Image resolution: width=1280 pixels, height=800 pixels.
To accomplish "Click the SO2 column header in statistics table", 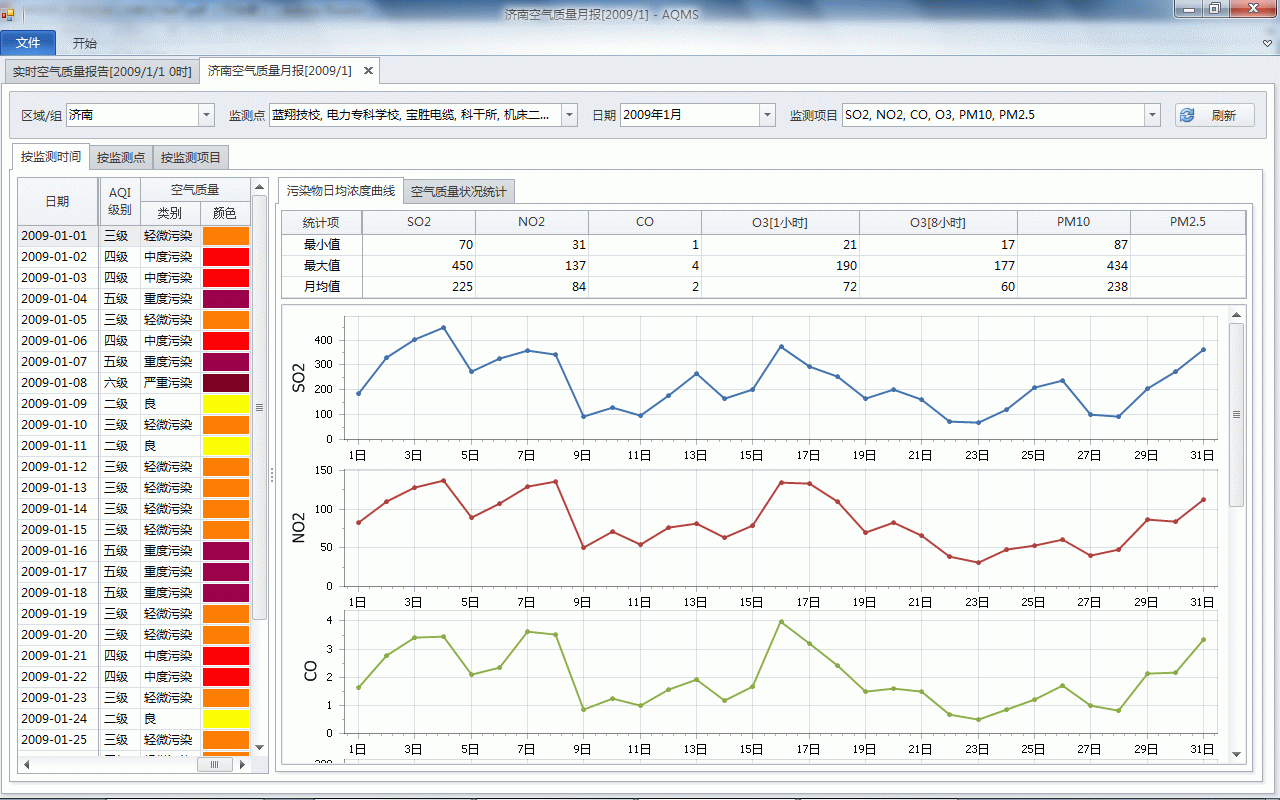I will point(419,222).
